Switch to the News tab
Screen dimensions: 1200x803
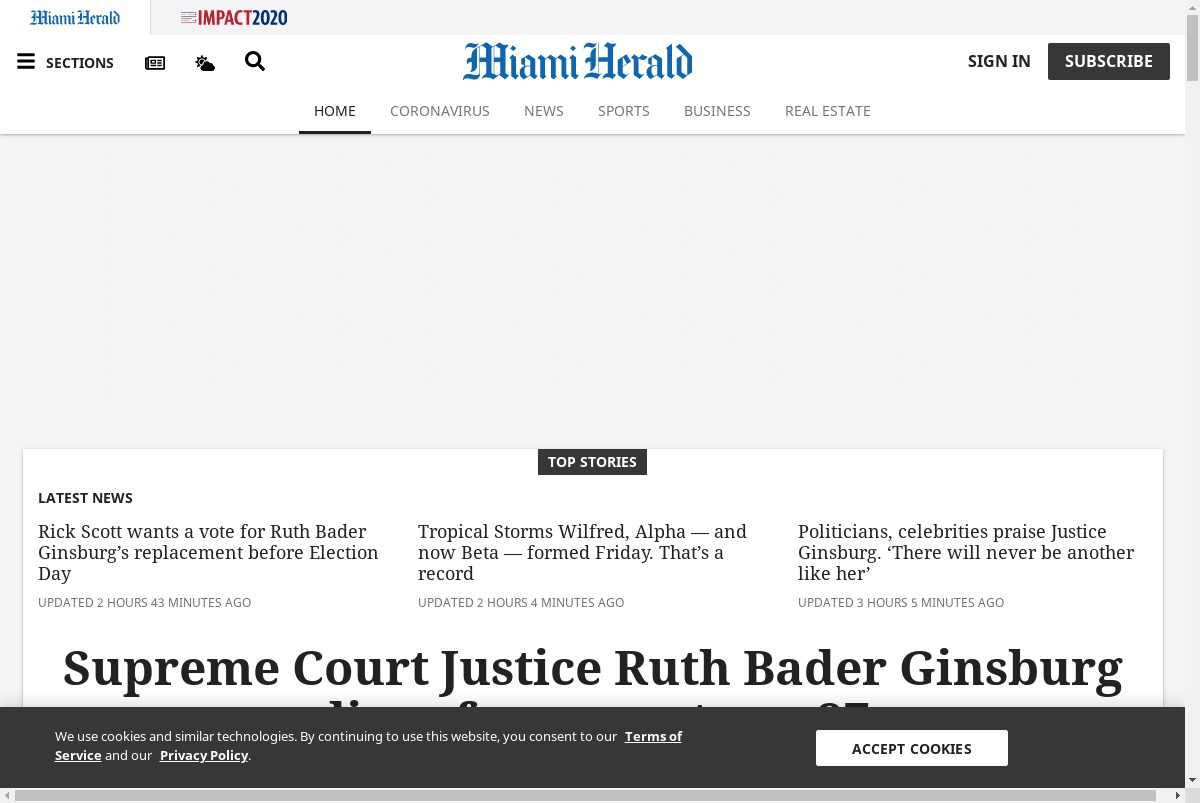[544, 111]
